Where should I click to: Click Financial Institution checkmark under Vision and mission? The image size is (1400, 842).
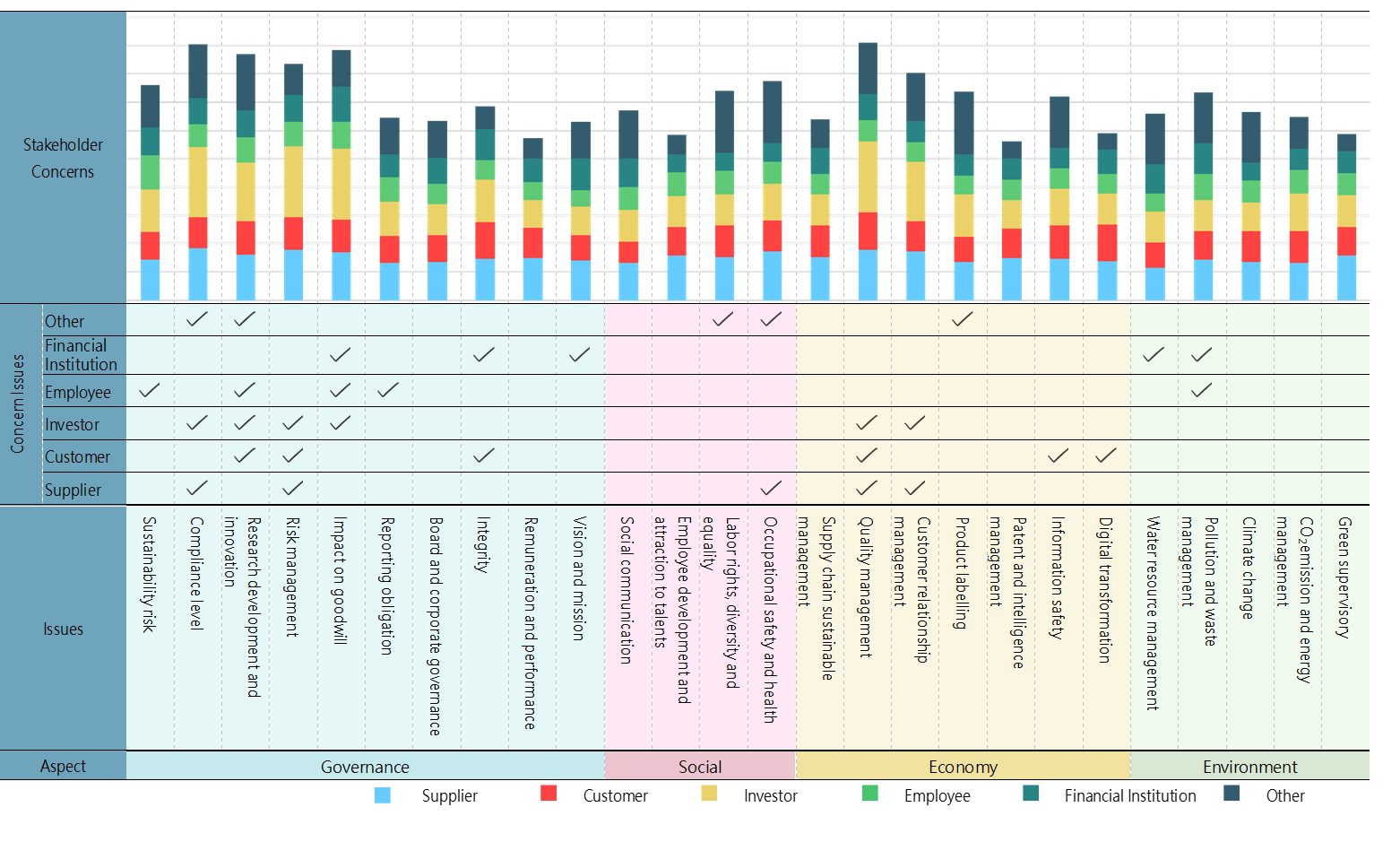pos(580,354)
